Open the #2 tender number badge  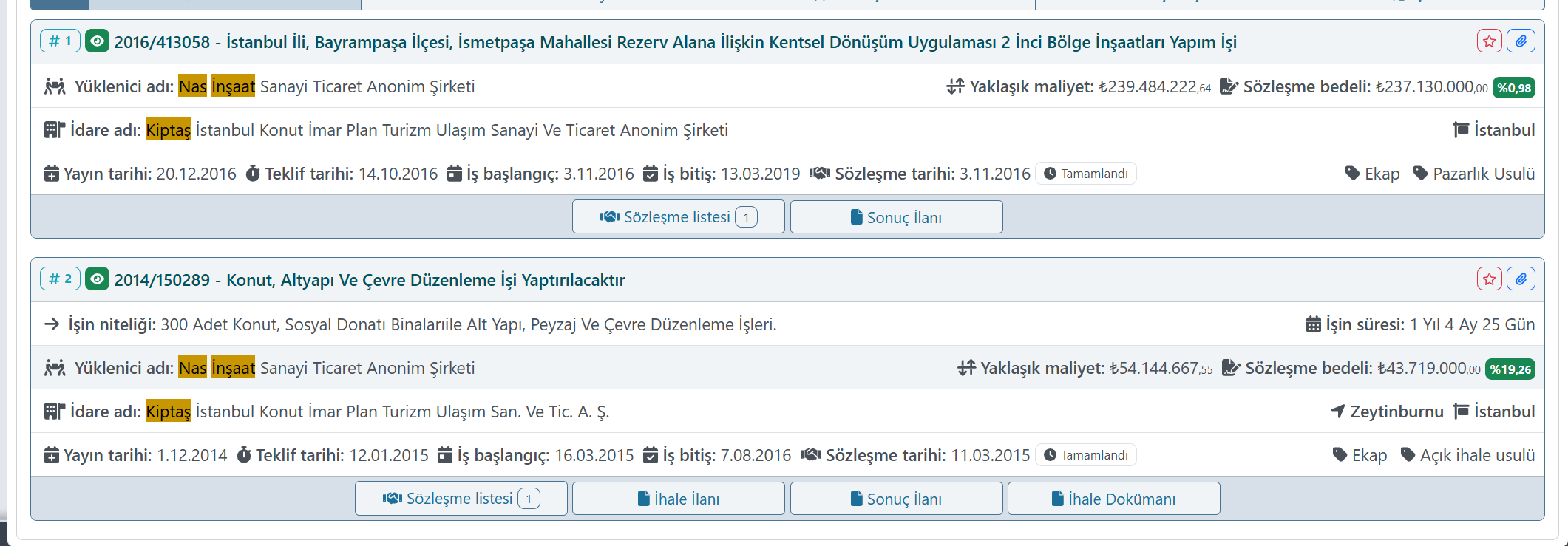[x=60, y=279]
